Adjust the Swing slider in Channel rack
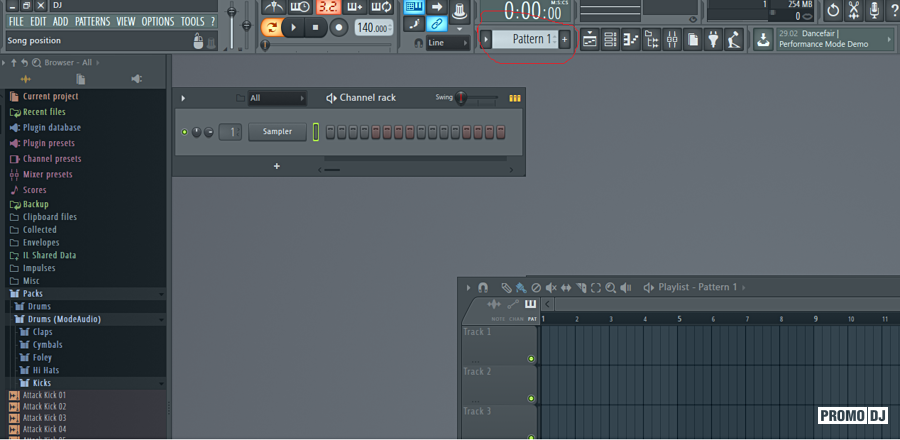 click(463, 98)
